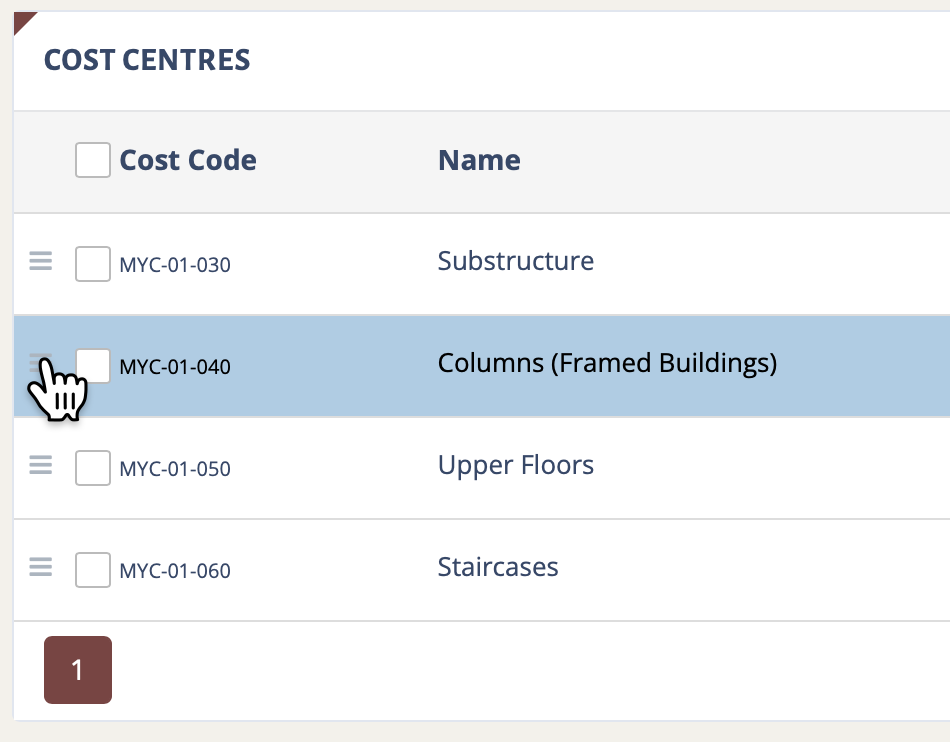Viewport: 950px width, 742px height.
Task: Tick the select-all checkbox beside Cost Code
Action: 93,160
